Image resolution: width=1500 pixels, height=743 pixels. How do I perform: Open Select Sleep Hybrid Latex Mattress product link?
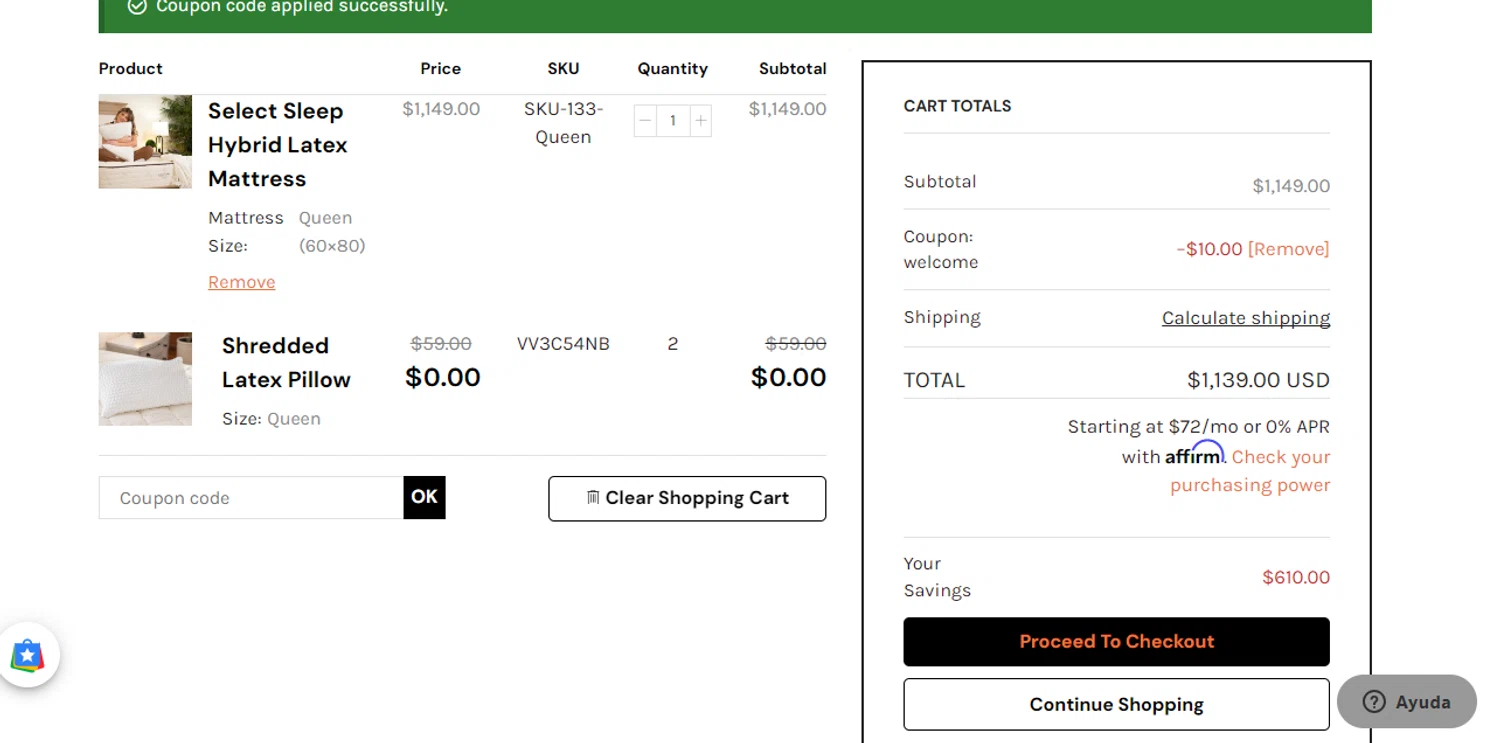pyautogui.click(x=277, y=145)
